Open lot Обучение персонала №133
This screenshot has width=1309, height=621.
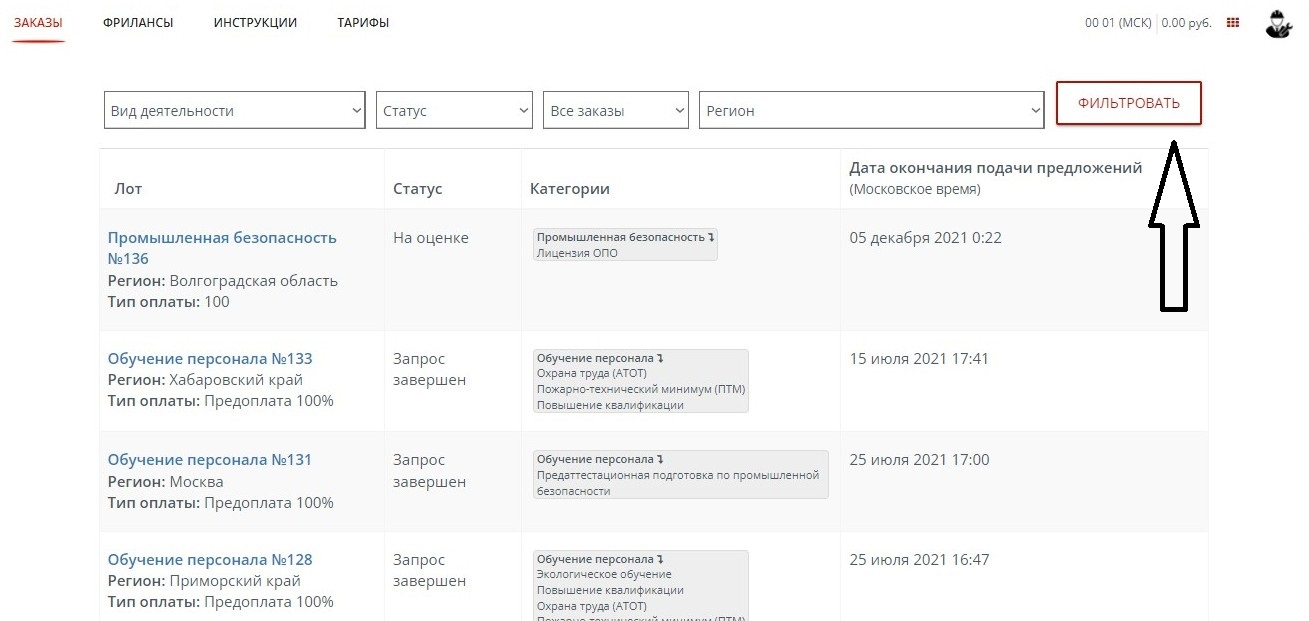coord(210,359)
